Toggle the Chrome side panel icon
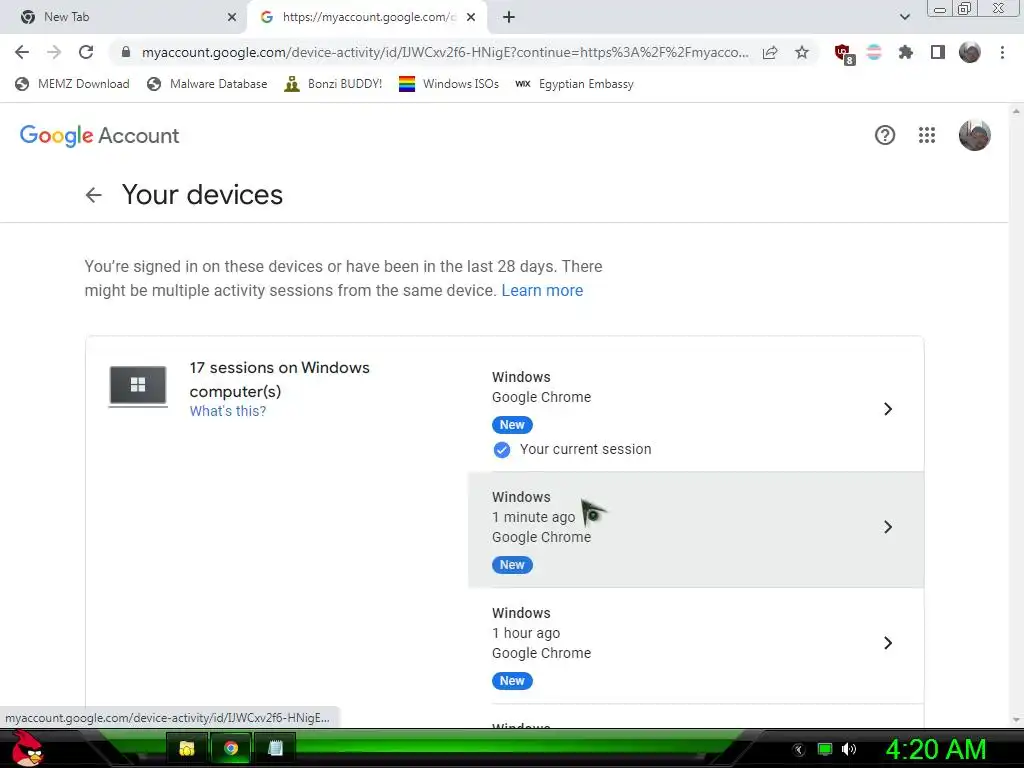The image size is (1024, 768). coord(938,52)
